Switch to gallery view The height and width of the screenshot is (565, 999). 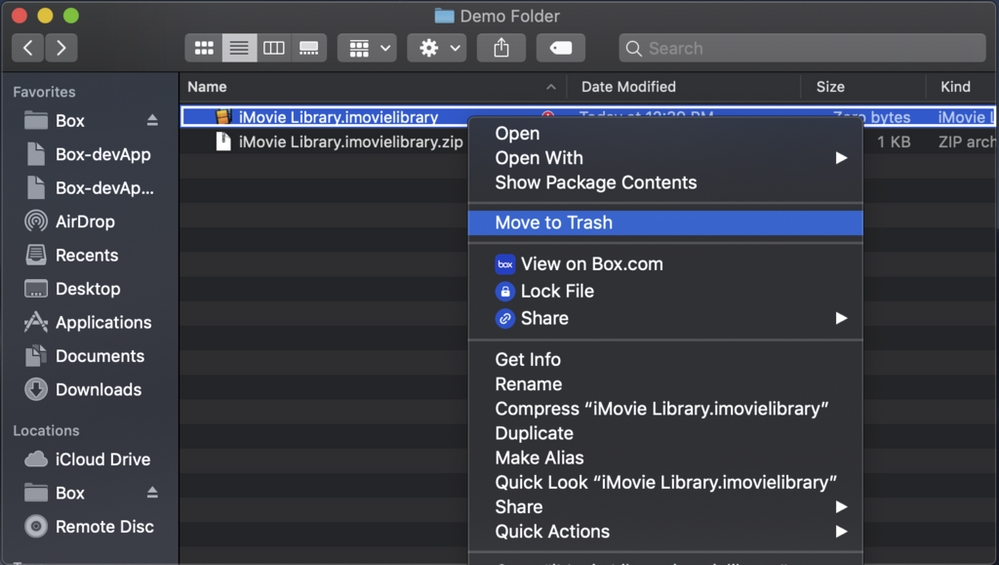pos(309,48)
